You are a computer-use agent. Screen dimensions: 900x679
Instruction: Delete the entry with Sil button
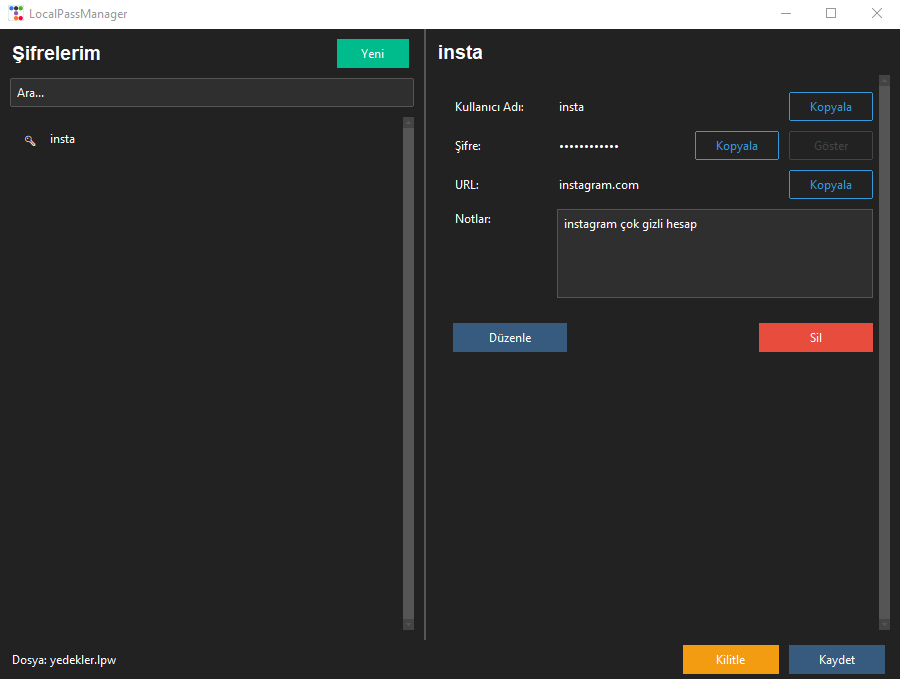[816, 337]
